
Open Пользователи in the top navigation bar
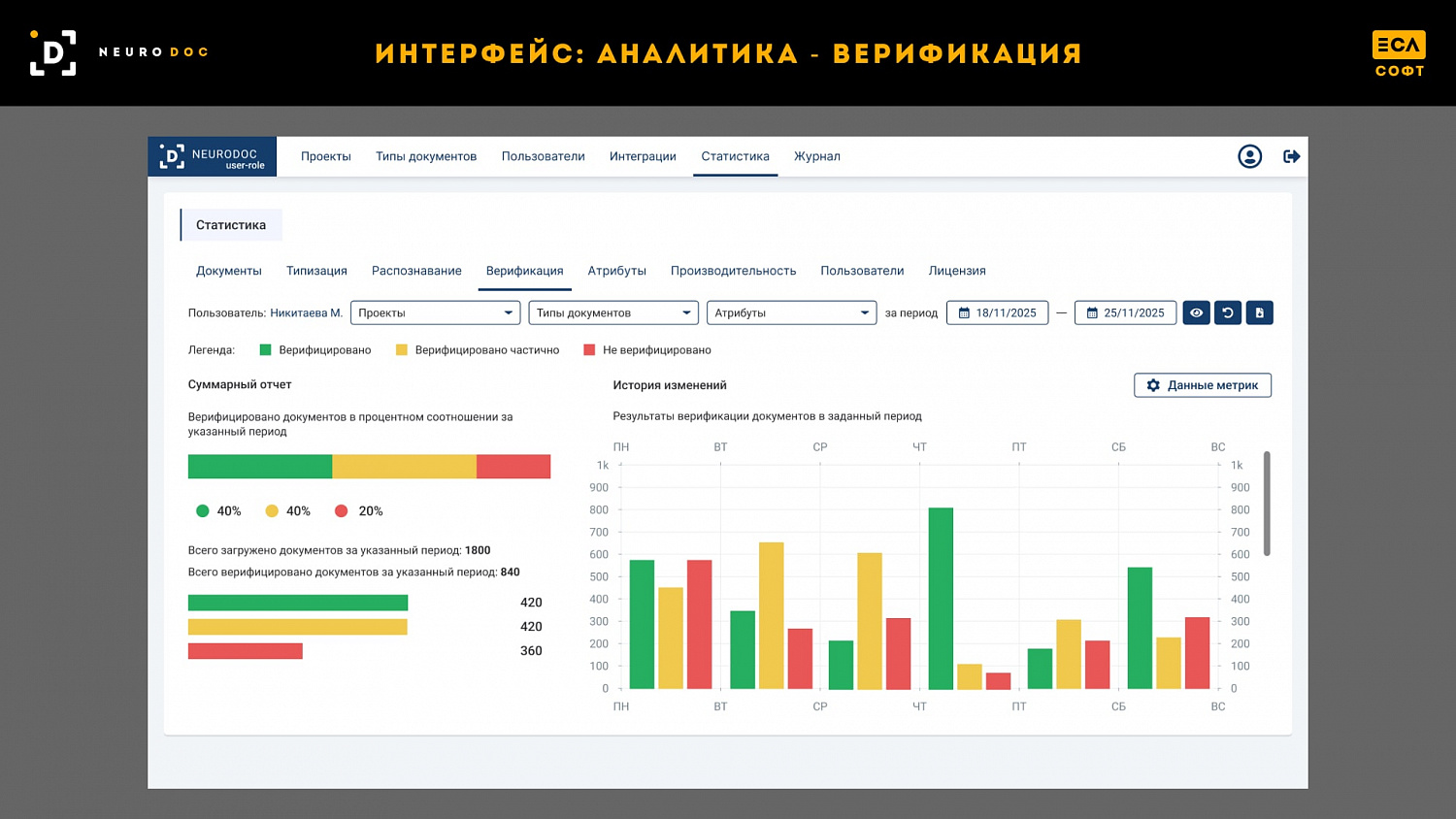pyautogui.click(x=544, y=156)
